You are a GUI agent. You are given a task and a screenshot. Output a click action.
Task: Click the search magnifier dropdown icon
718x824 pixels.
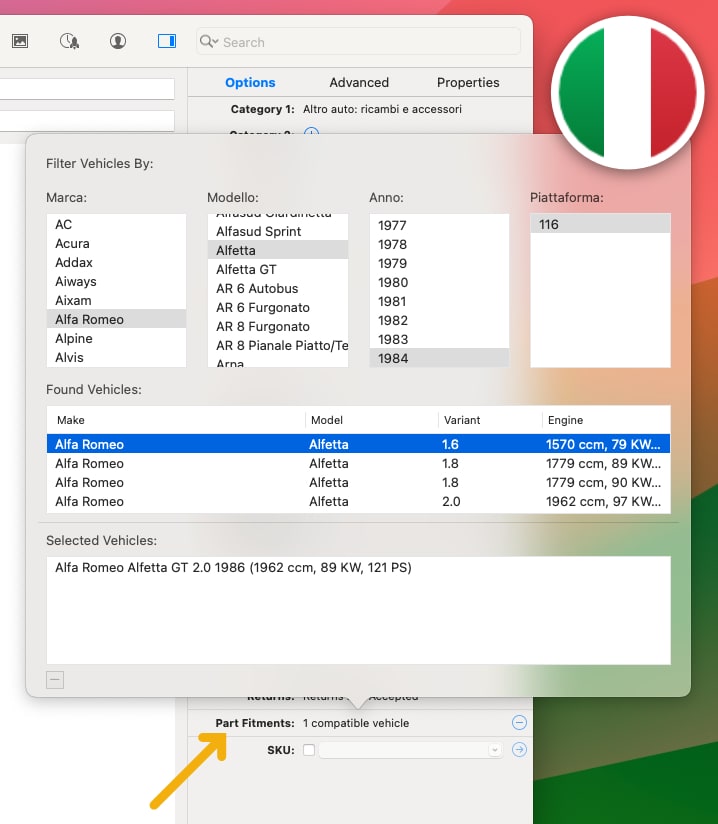tap(209, 42)
